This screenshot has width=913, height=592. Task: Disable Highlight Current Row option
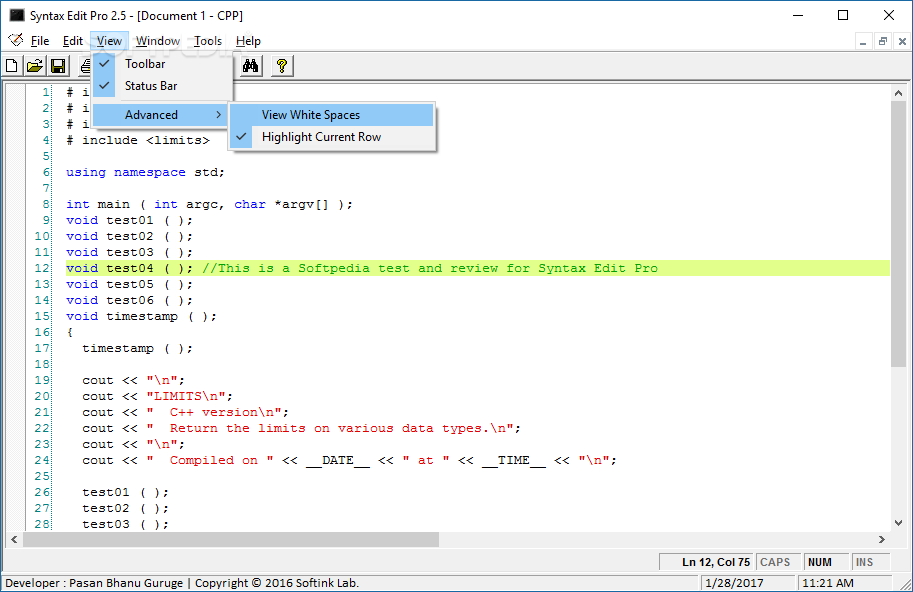pyautogui.click(x=332, y=137)
